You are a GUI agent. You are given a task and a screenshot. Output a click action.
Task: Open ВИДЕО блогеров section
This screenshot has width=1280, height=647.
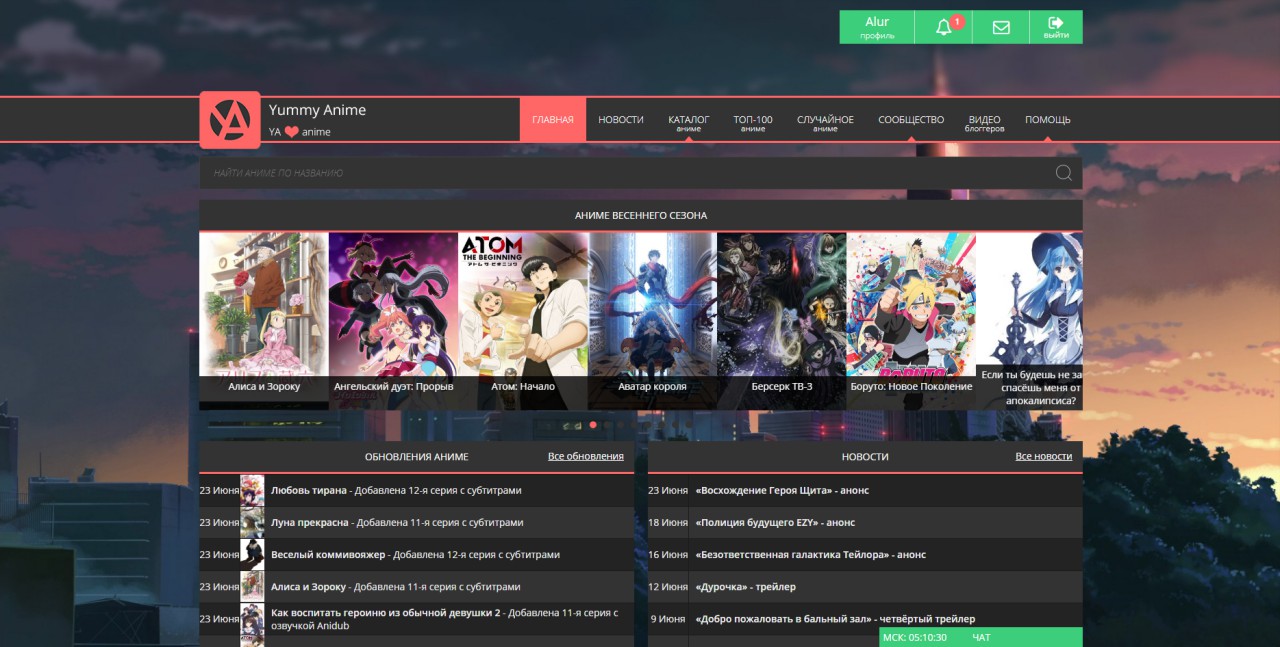[984, 119]
